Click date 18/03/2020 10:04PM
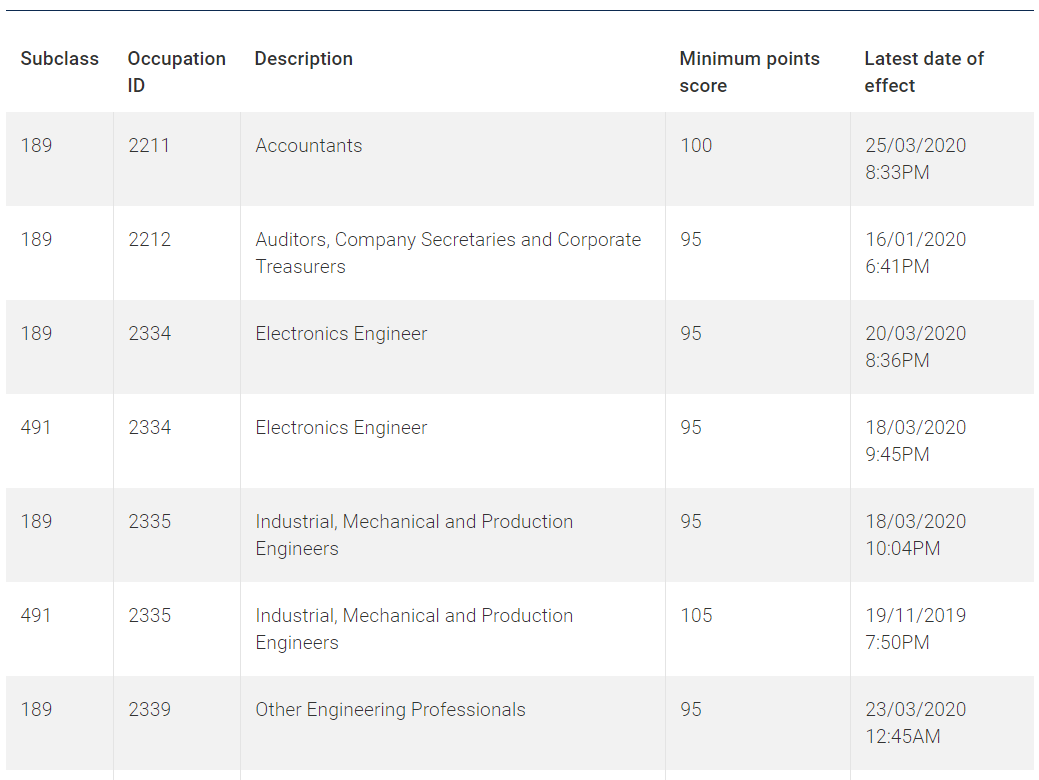This screenshot has height=780, width=1039. point(915,535)
